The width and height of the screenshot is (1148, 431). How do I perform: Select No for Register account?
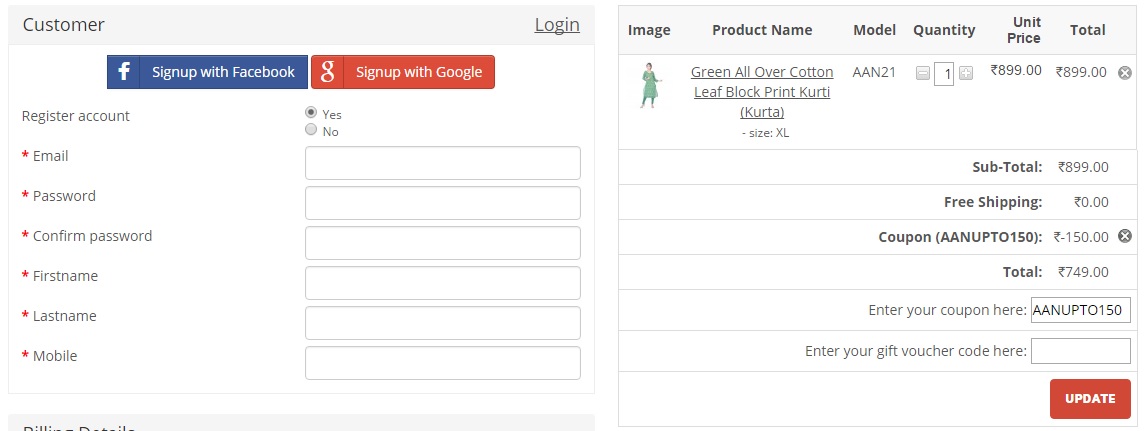point(311,130)
